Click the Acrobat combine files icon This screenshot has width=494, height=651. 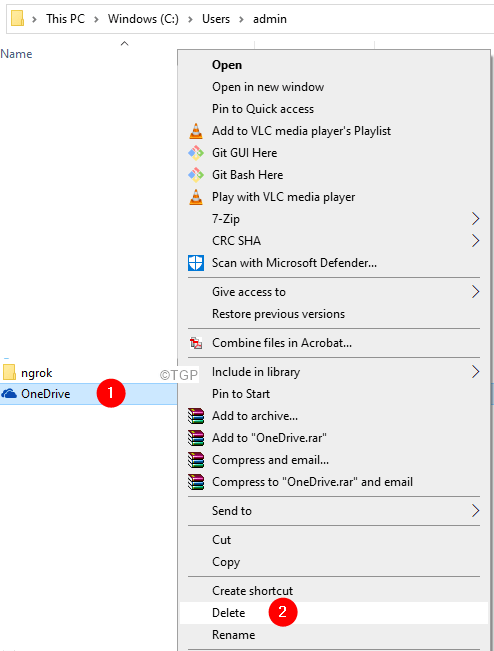click(x=196, y=343)
